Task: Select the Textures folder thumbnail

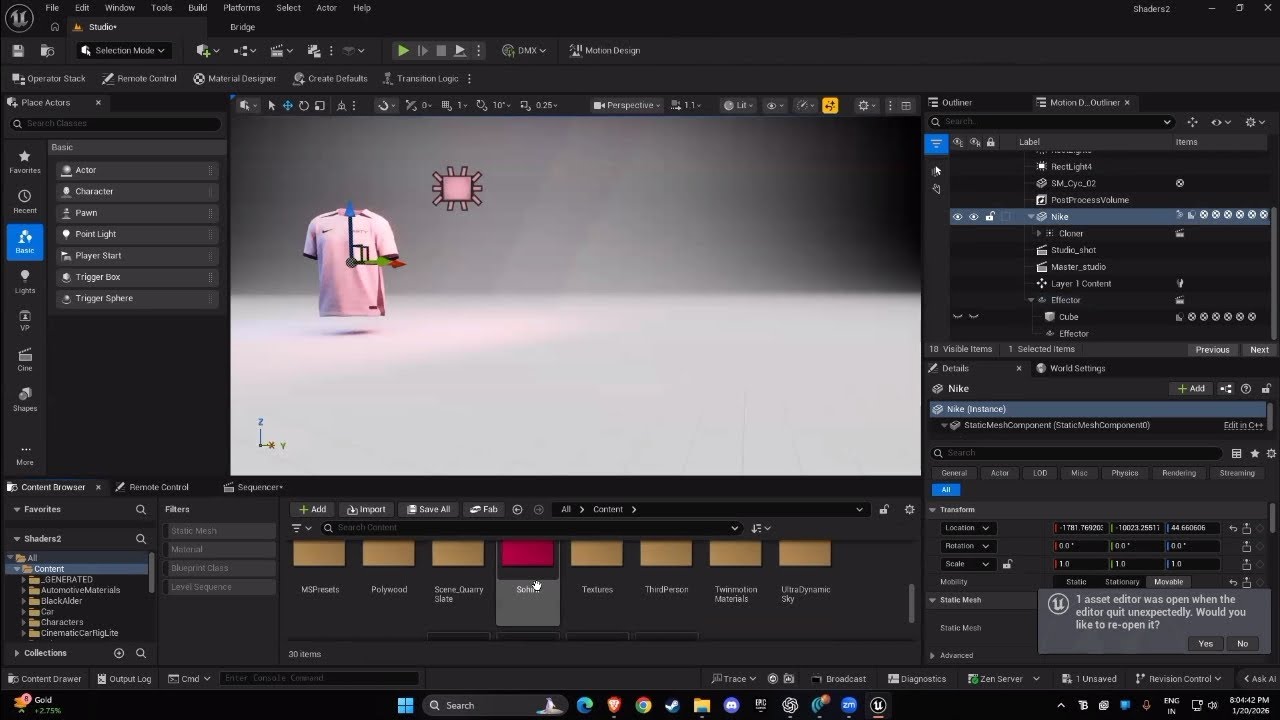Action: point(597,554)
